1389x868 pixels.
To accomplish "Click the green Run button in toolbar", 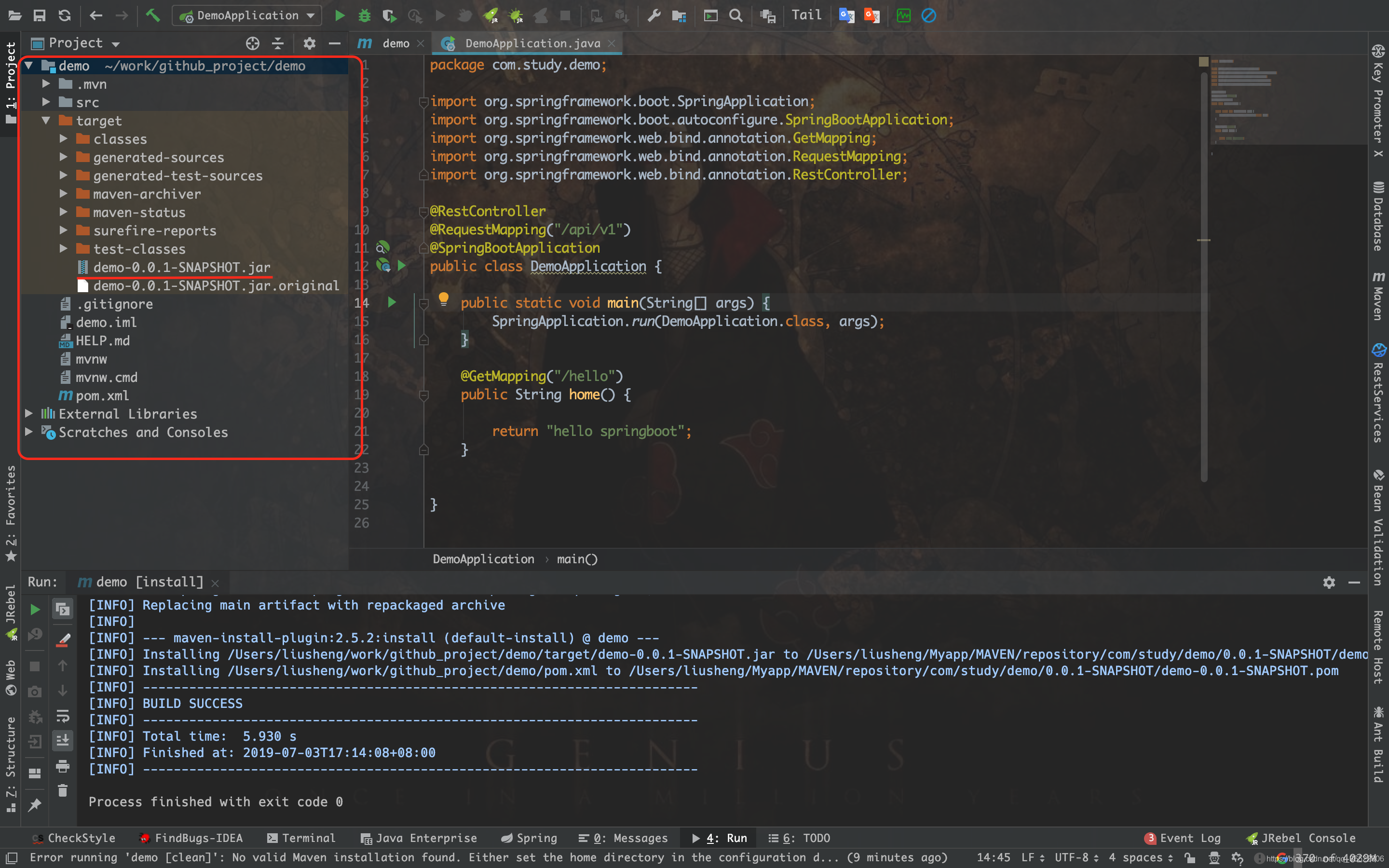I will pyautogui.click(x=340, y=15).
